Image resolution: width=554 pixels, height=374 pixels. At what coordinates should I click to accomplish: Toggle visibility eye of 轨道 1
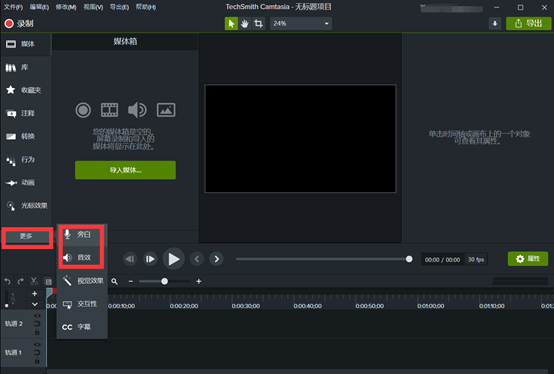(x=37, y=345)
